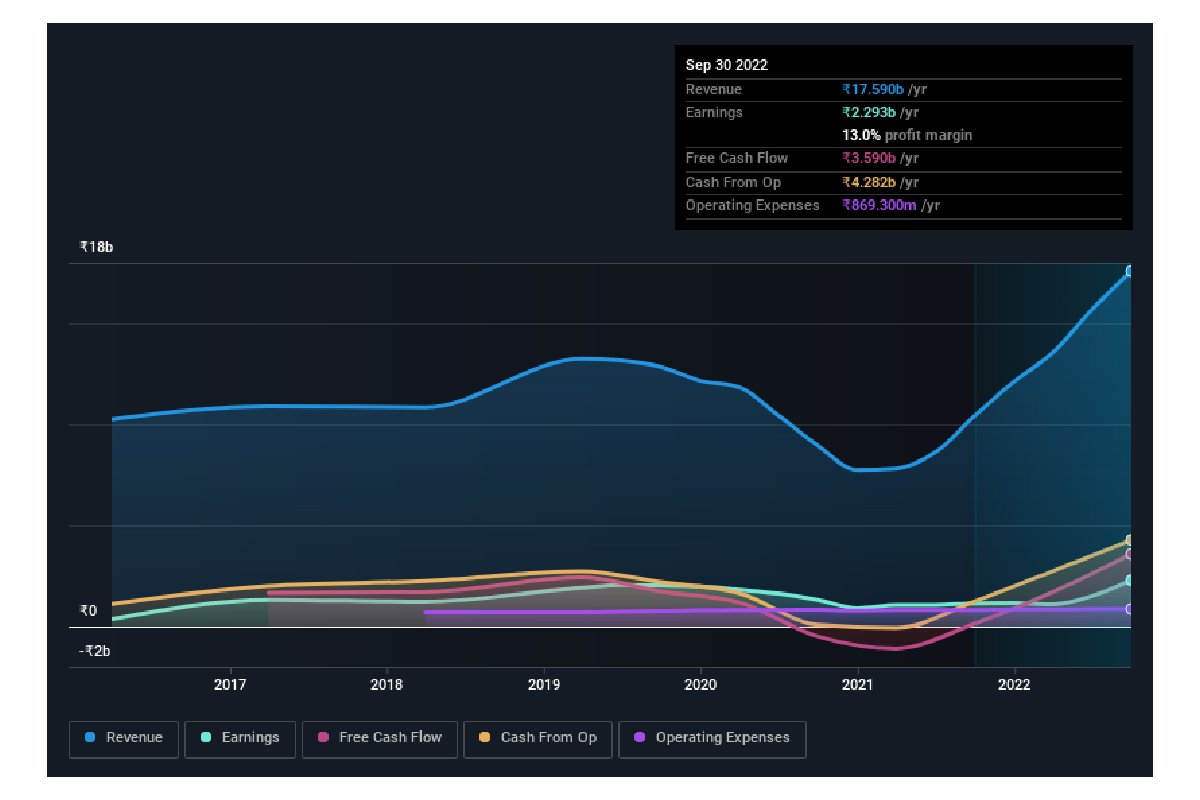The height and width of the screenshot is (800, 1200).
Task: Click the purple Operating Expenses dot
Action: point(640,738)
